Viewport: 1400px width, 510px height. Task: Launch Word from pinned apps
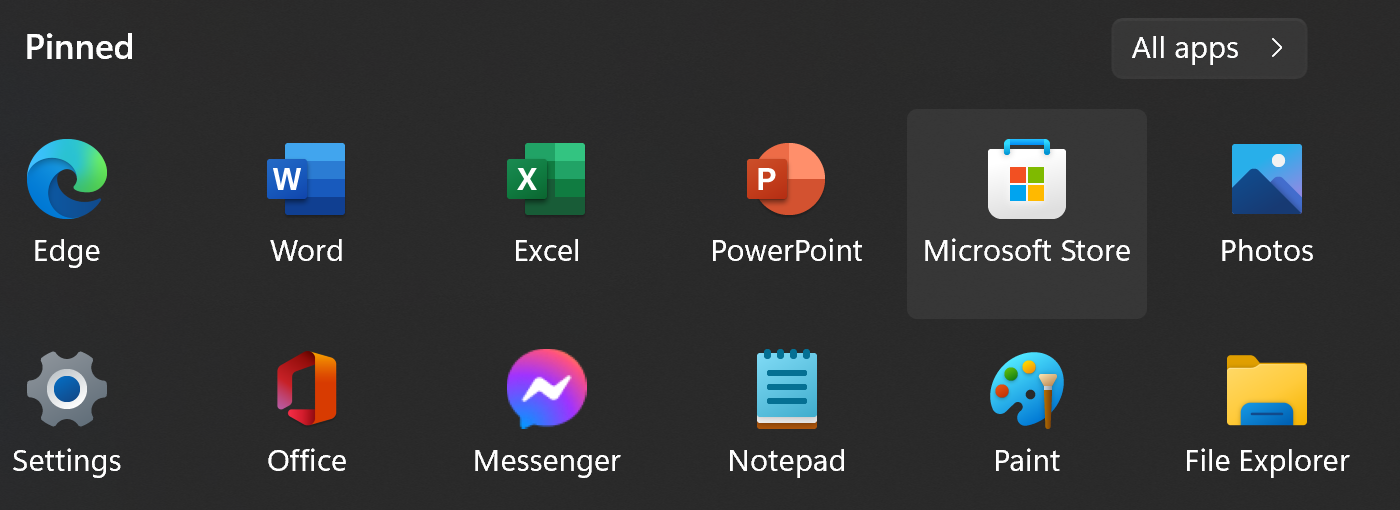pos(306,179)
